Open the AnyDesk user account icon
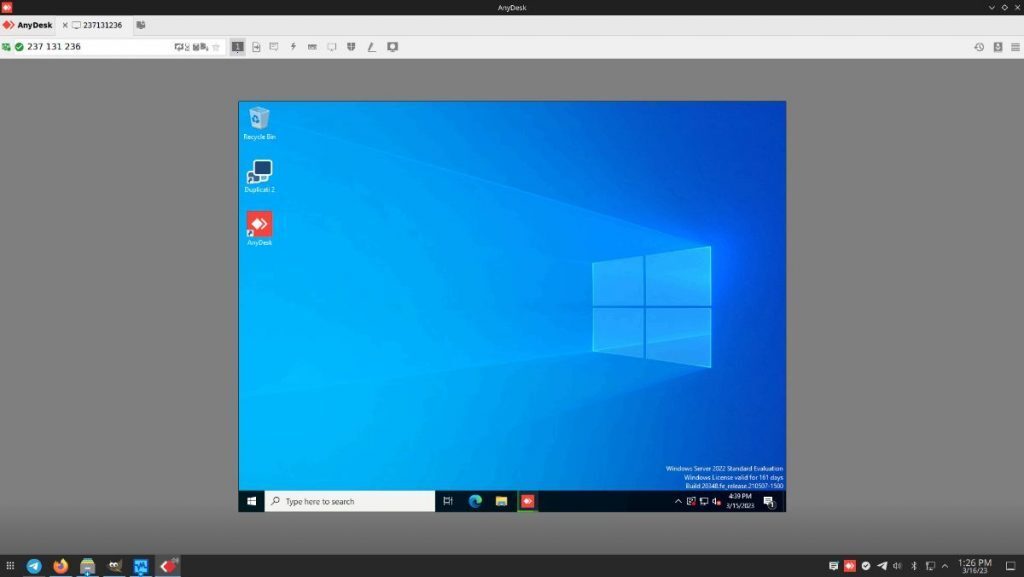This screenshot has width=1024, height=577. (x=998, y=46)
